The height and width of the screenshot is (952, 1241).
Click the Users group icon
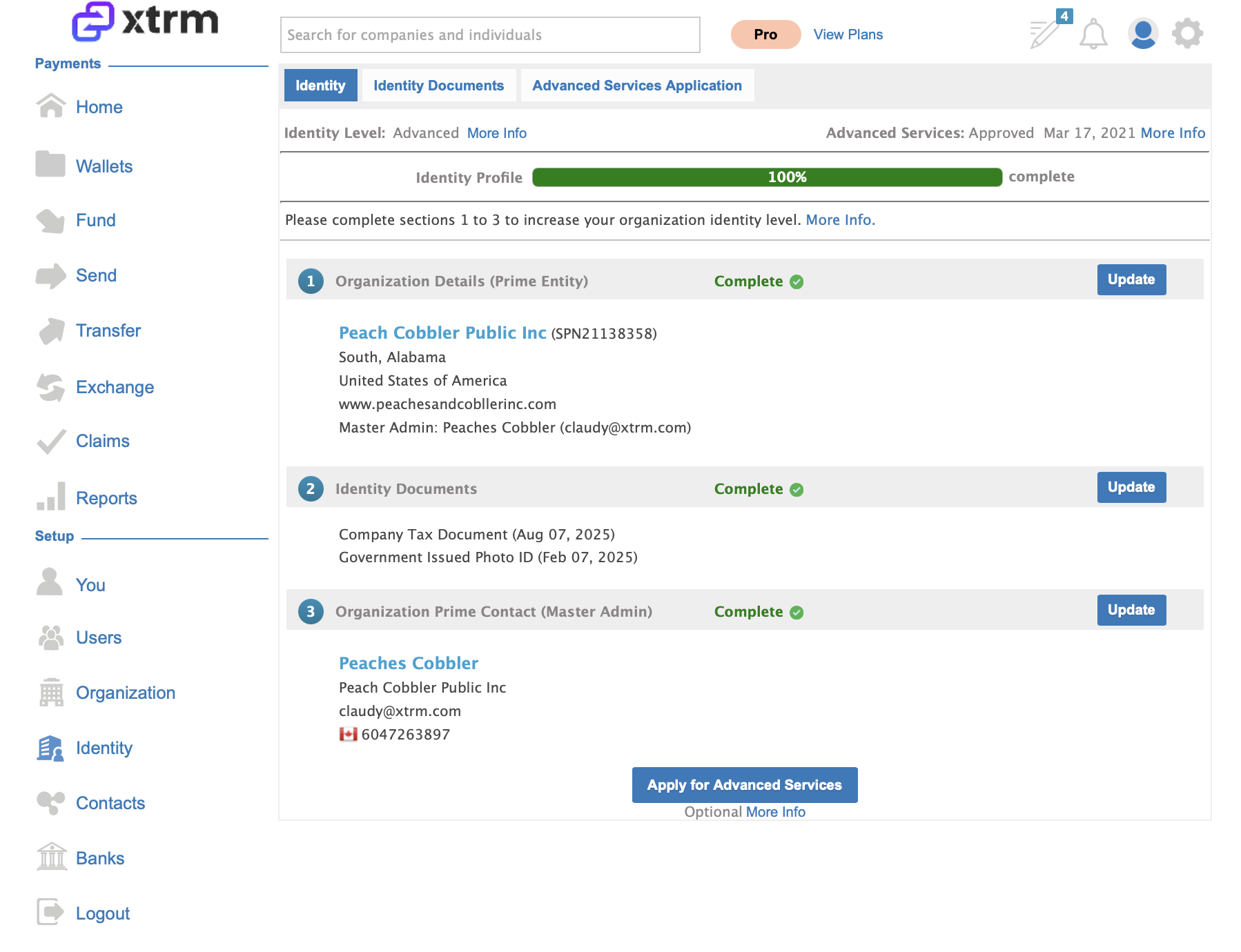pyautogui.click(x=51, y=637)
